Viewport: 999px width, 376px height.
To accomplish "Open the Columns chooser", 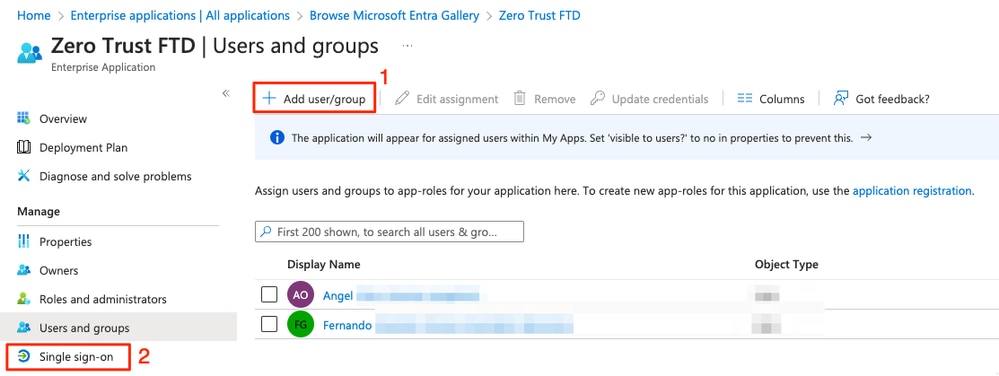I will pyautogui.click(x=771, y=99).
